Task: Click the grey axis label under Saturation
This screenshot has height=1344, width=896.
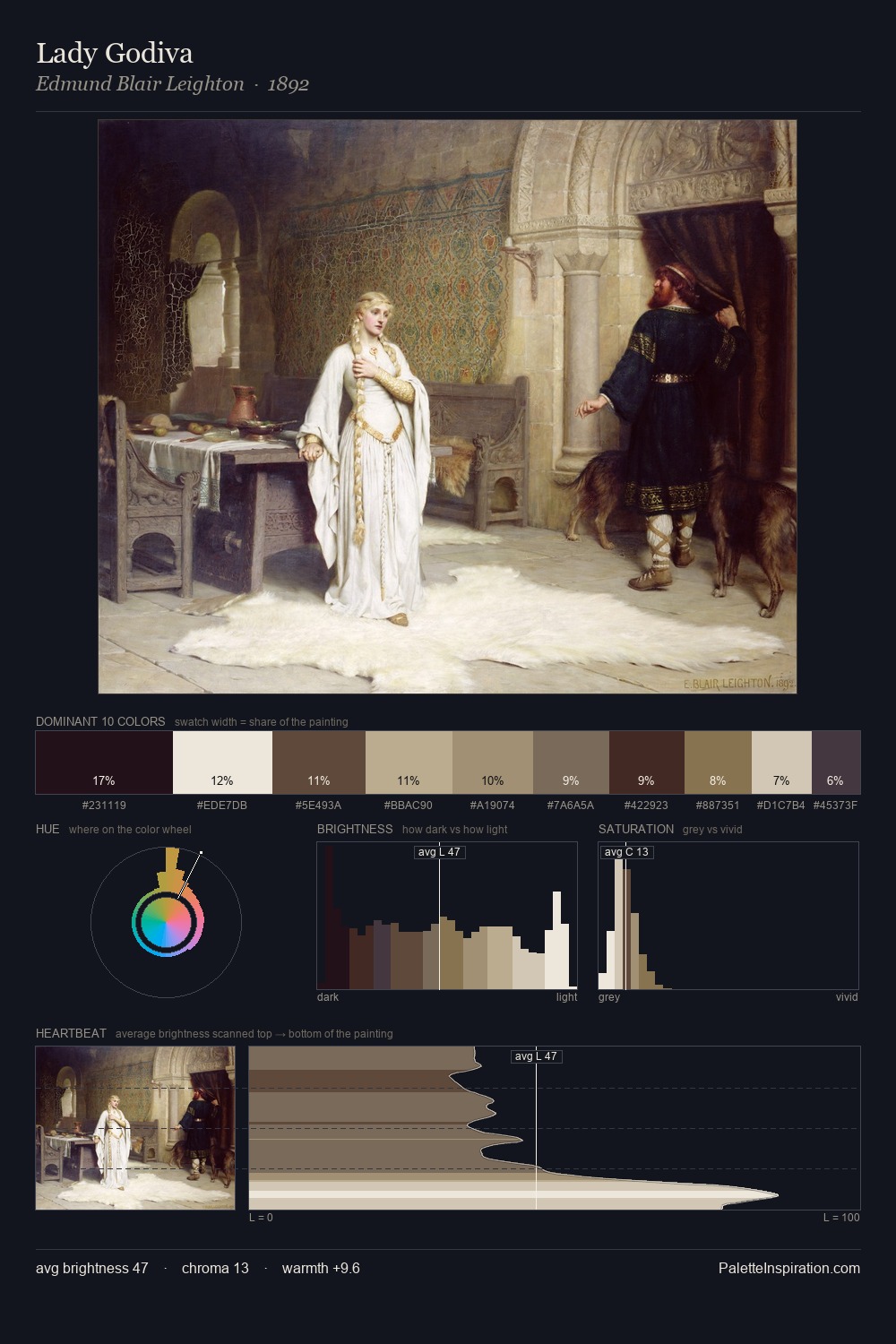Action: pyautogui.click(x=609, y=997)
